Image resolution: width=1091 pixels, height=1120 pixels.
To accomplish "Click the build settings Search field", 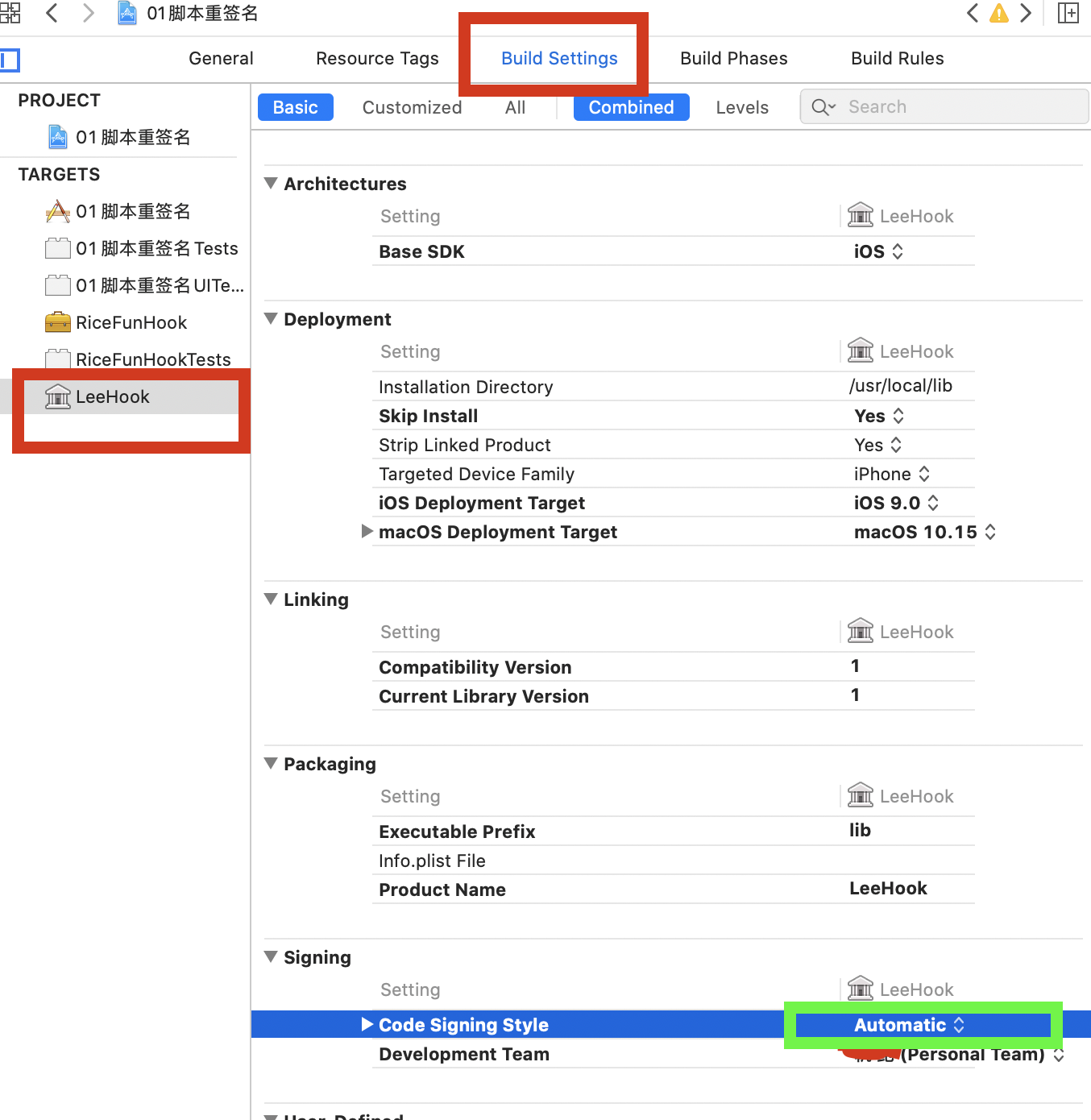I will point(944,106).
